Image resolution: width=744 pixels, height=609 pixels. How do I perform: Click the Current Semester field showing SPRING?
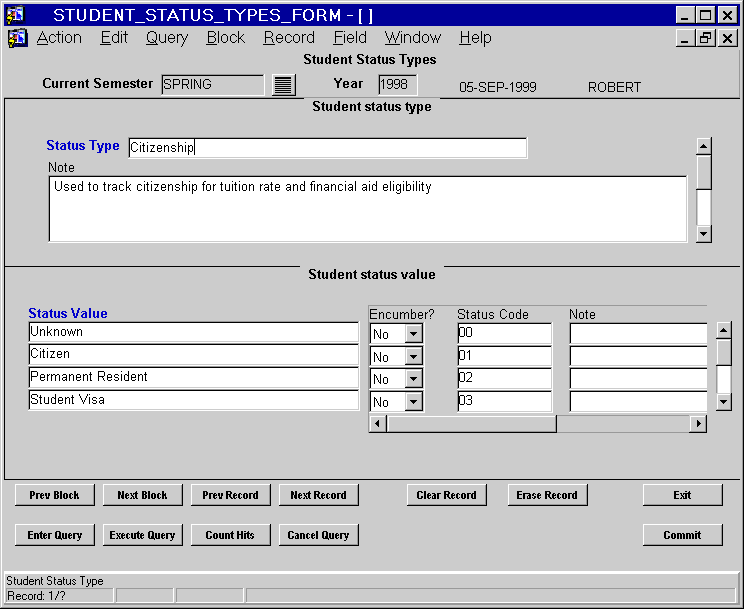click(213, 85)
